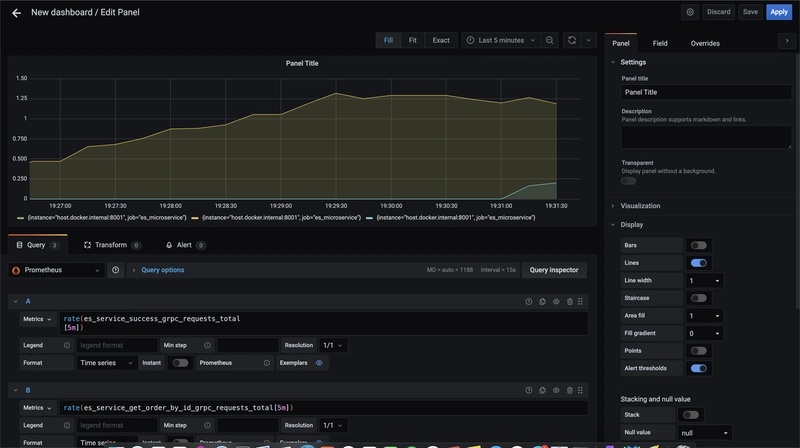
Task: Switch to the Panel tab
Action: (620, 43)
